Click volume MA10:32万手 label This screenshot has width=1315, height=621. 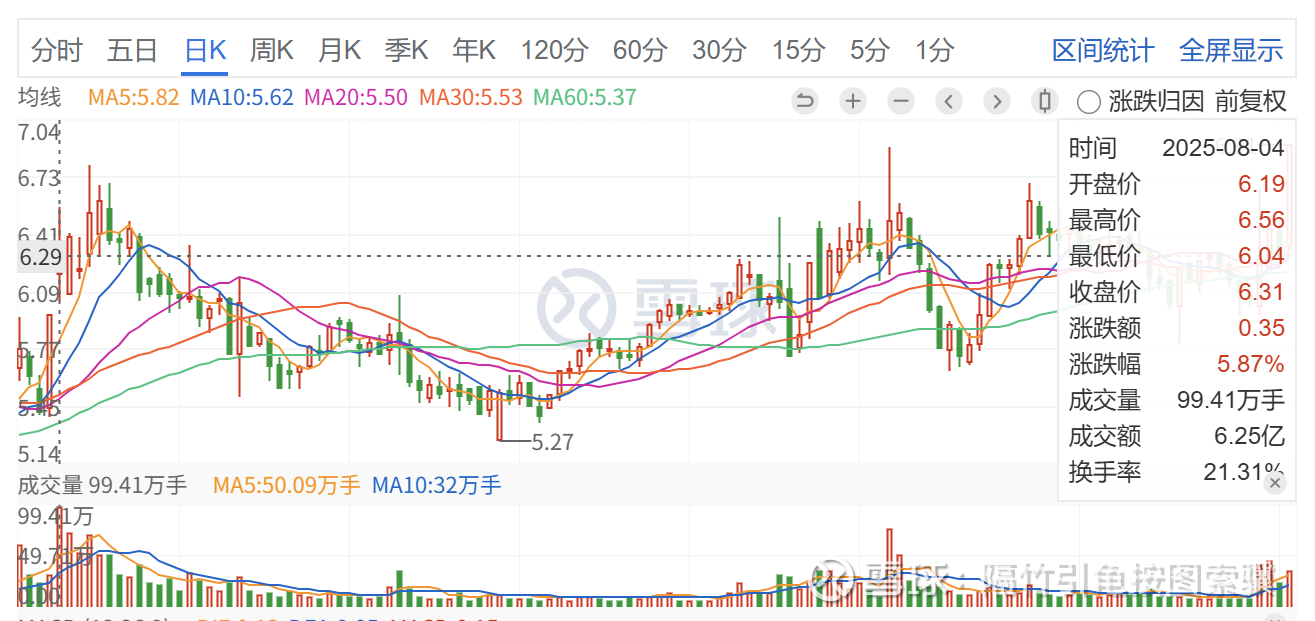[x=436, y=486]
